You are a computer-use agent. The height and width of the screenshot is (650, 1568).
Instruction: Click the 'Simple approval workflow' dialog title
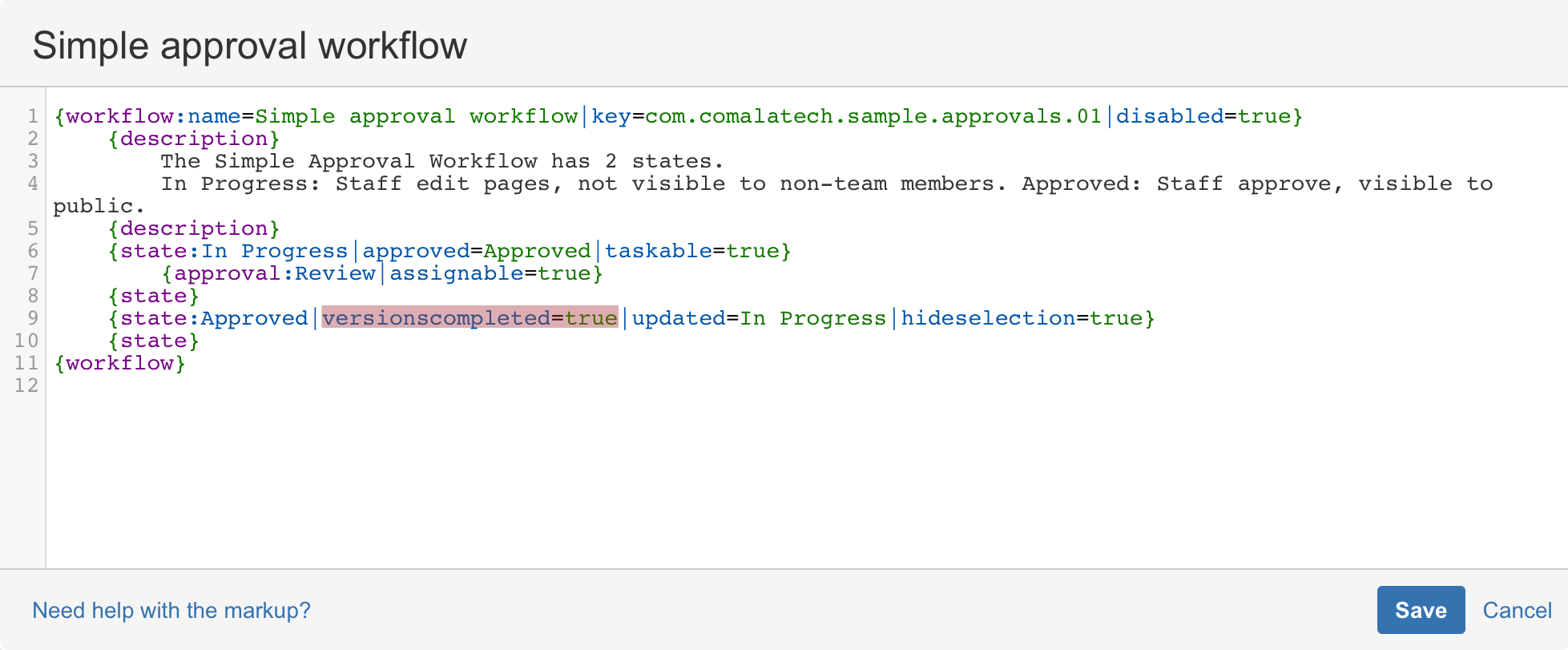click(249, 46)
